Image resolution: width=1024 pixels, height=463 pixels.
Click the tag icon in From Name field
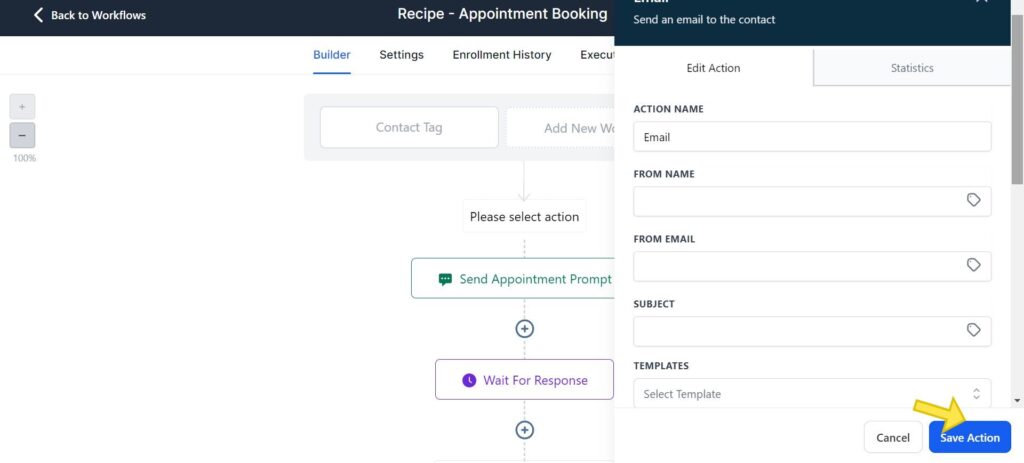click(x=973, y=201)
